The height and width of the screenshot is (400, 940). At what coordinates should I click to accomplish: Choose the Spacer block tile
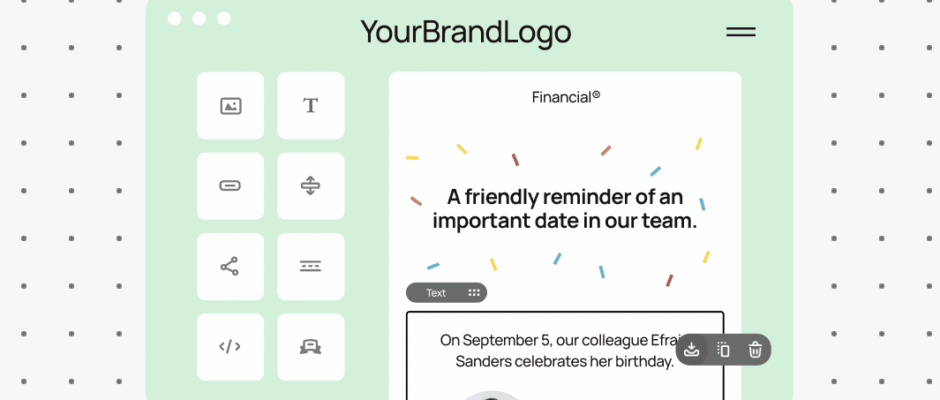(x=310, y=186)
